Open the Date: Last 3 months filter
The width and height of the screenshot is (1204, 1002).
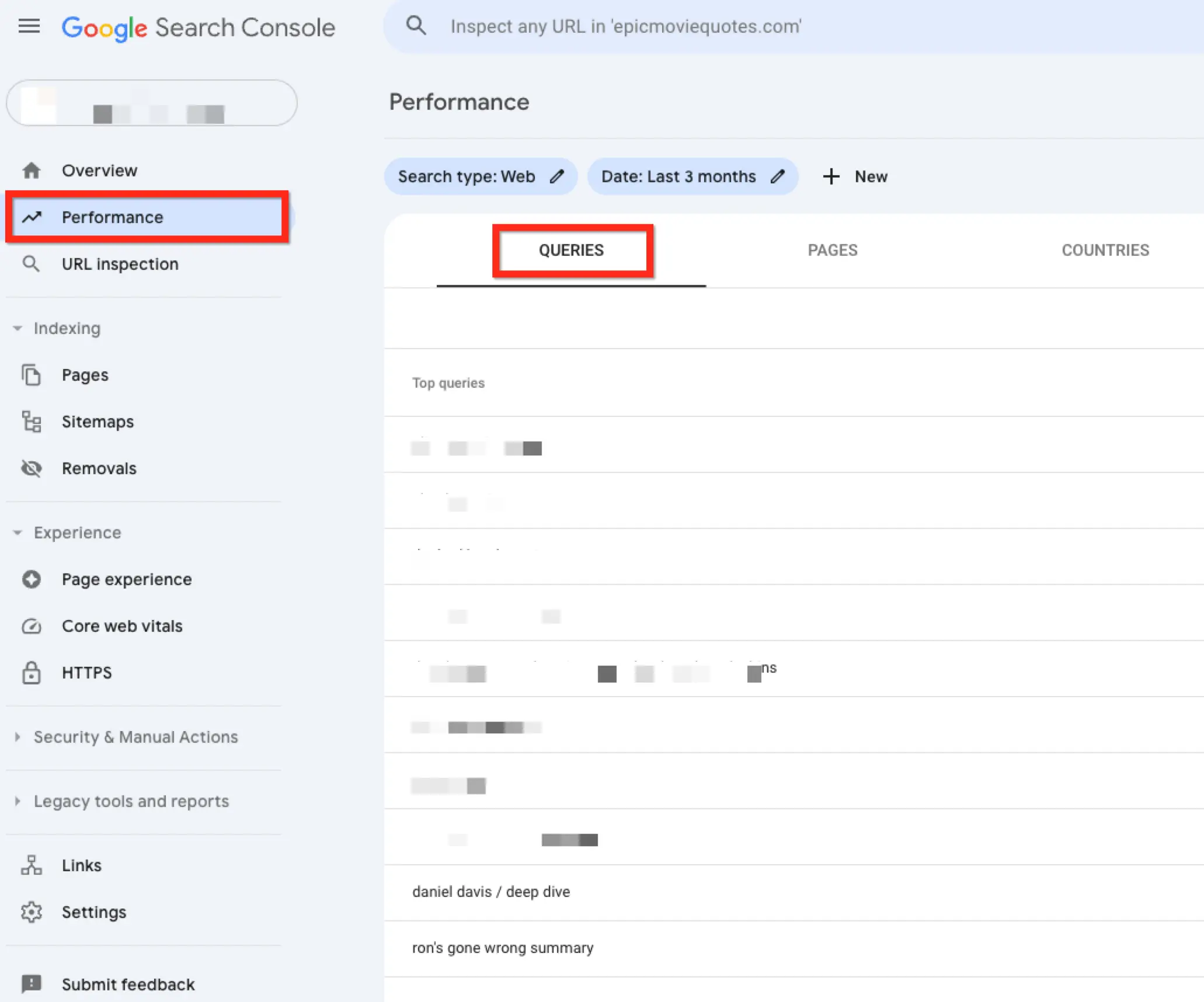tap(693, 176)
